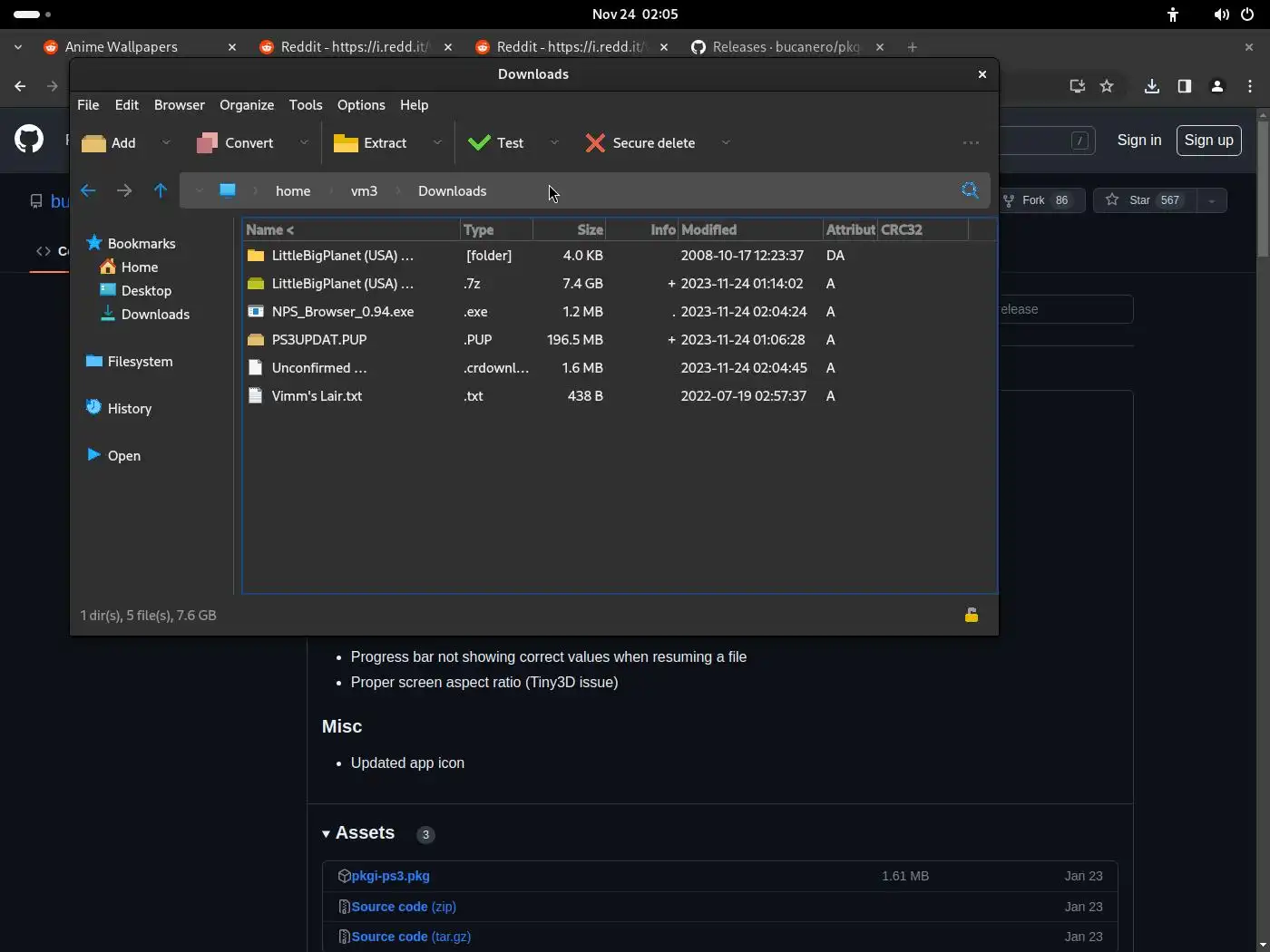Click the Test checkmark button
This screenshot has height=952, width=1270.
point(495,143)
